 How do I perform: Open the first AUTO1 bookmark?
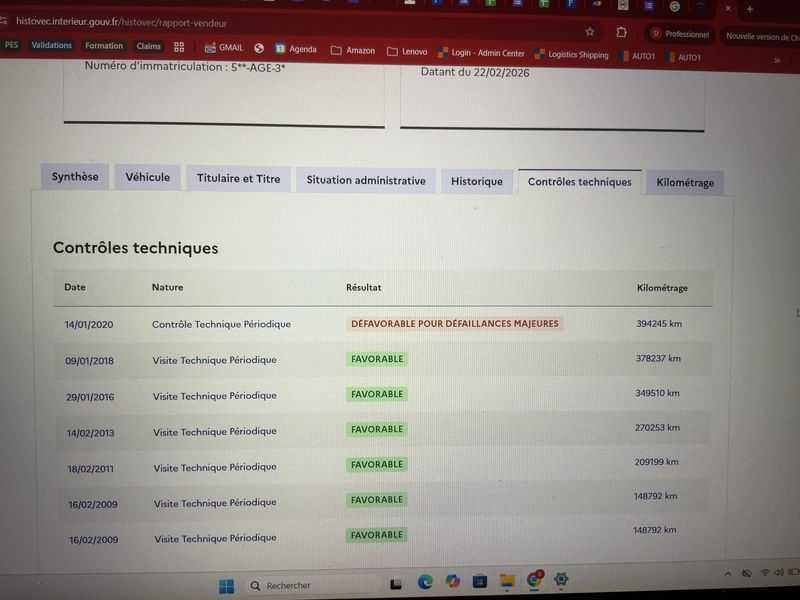coord(637,56)
